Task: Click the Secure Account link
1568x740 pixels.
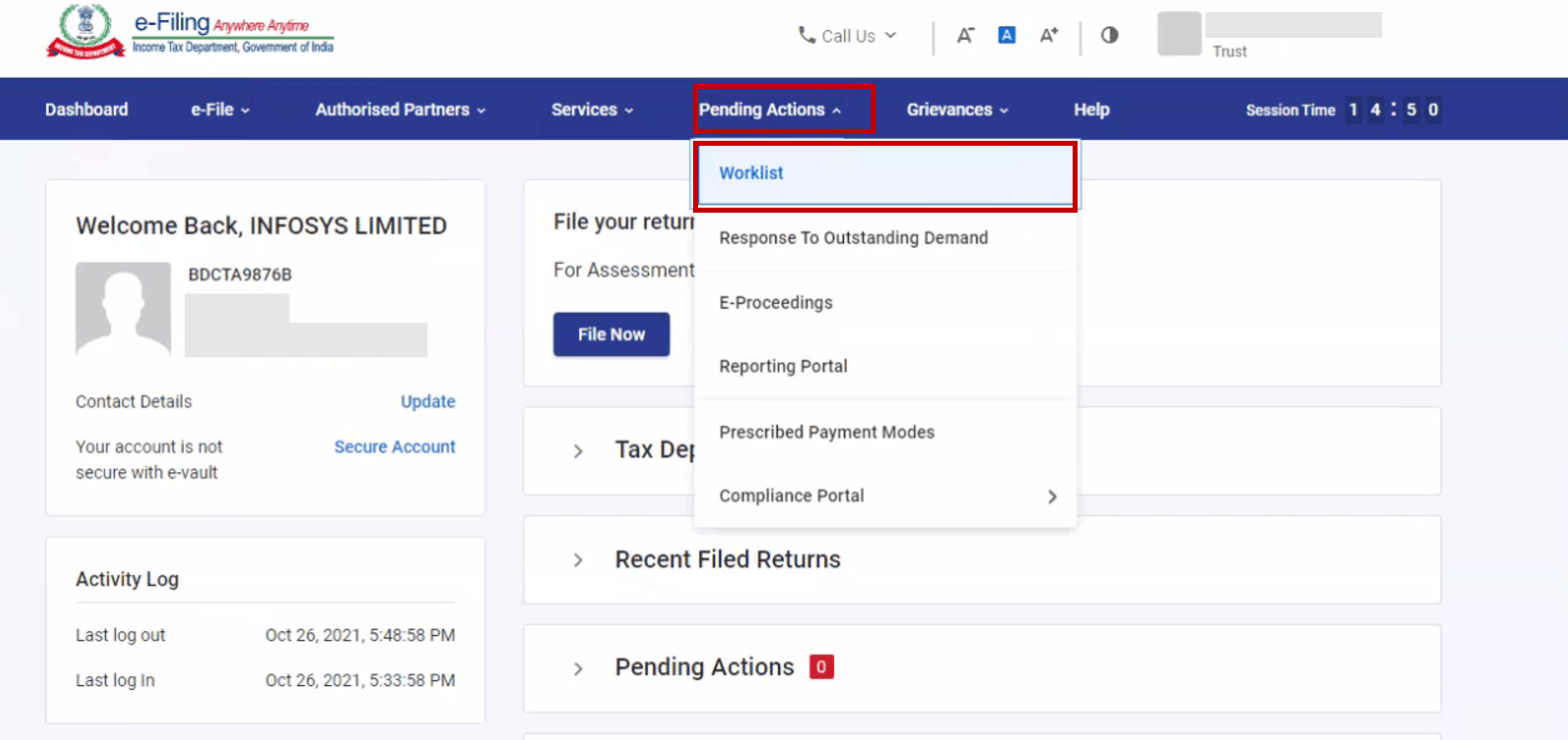Action: click(x=394, y=447)
